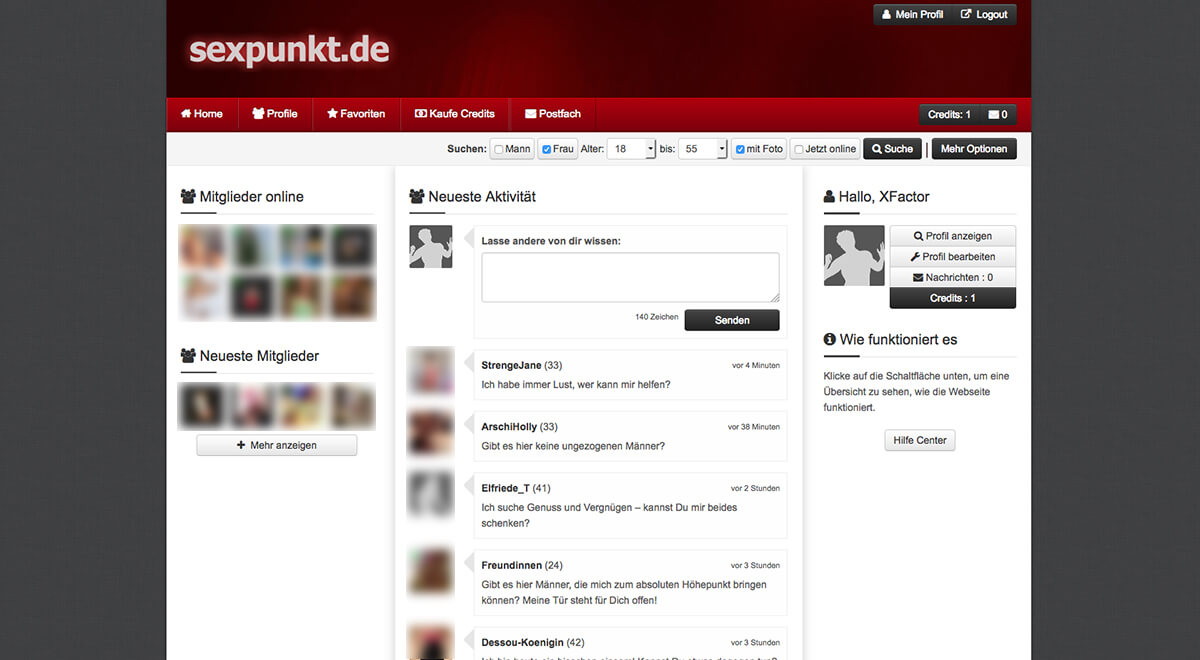Click the group icon beside Neueste Mitglieder
This screenshot has width=1200, height=660.
pos(188,356)
